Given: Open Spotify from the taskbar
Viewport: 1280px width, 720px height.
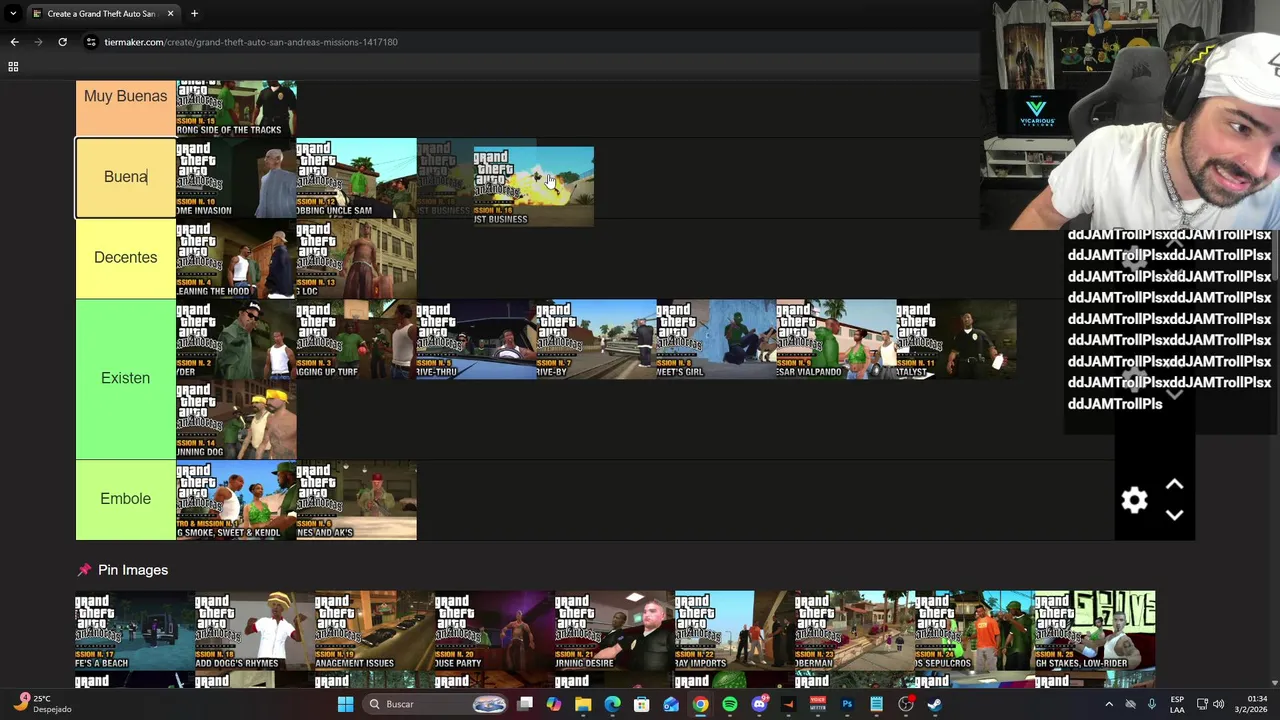Looking at the screenshot, I should tap(730, 704).
